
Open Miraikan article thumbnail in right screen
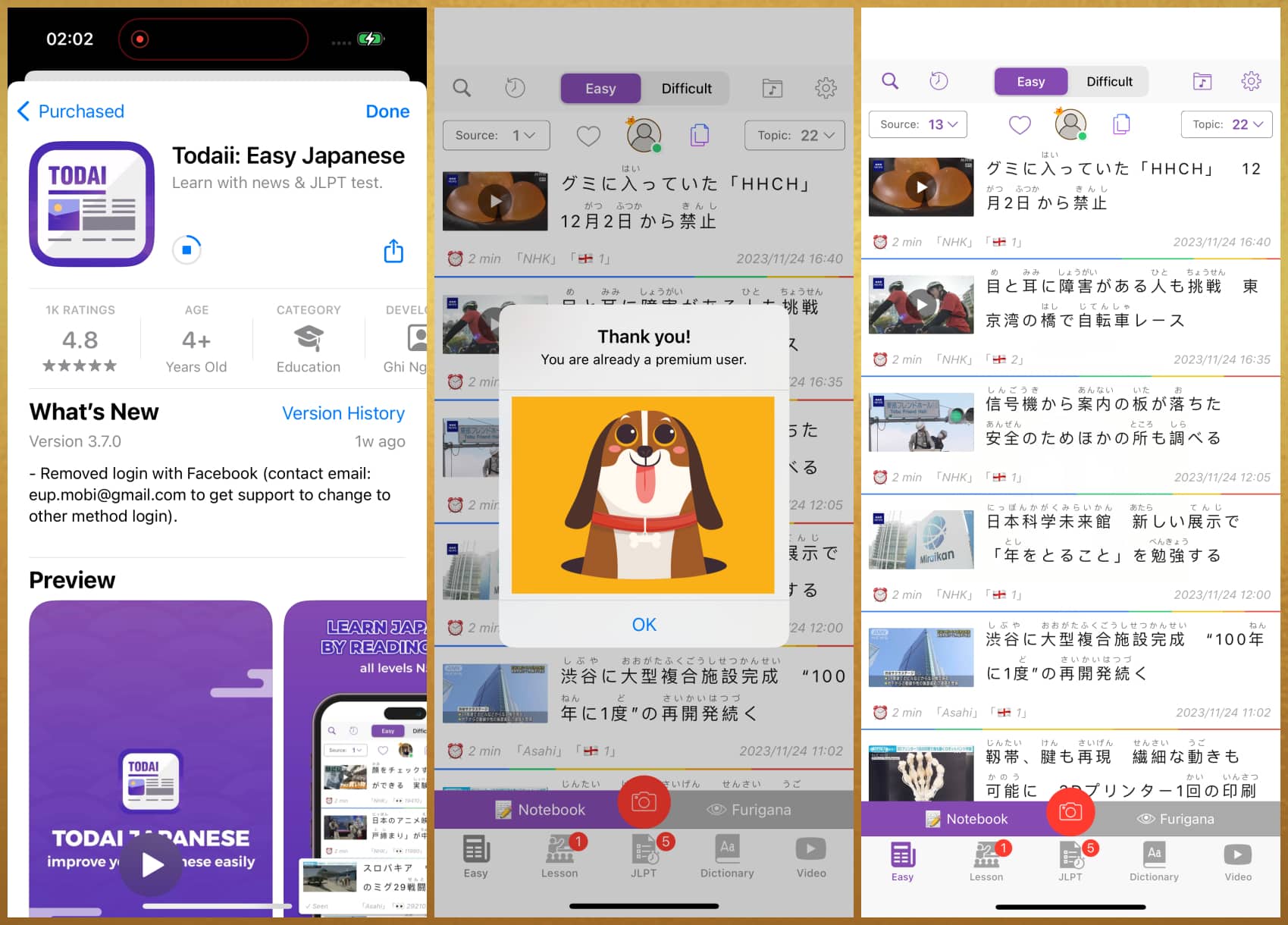[x=921, y=539]
